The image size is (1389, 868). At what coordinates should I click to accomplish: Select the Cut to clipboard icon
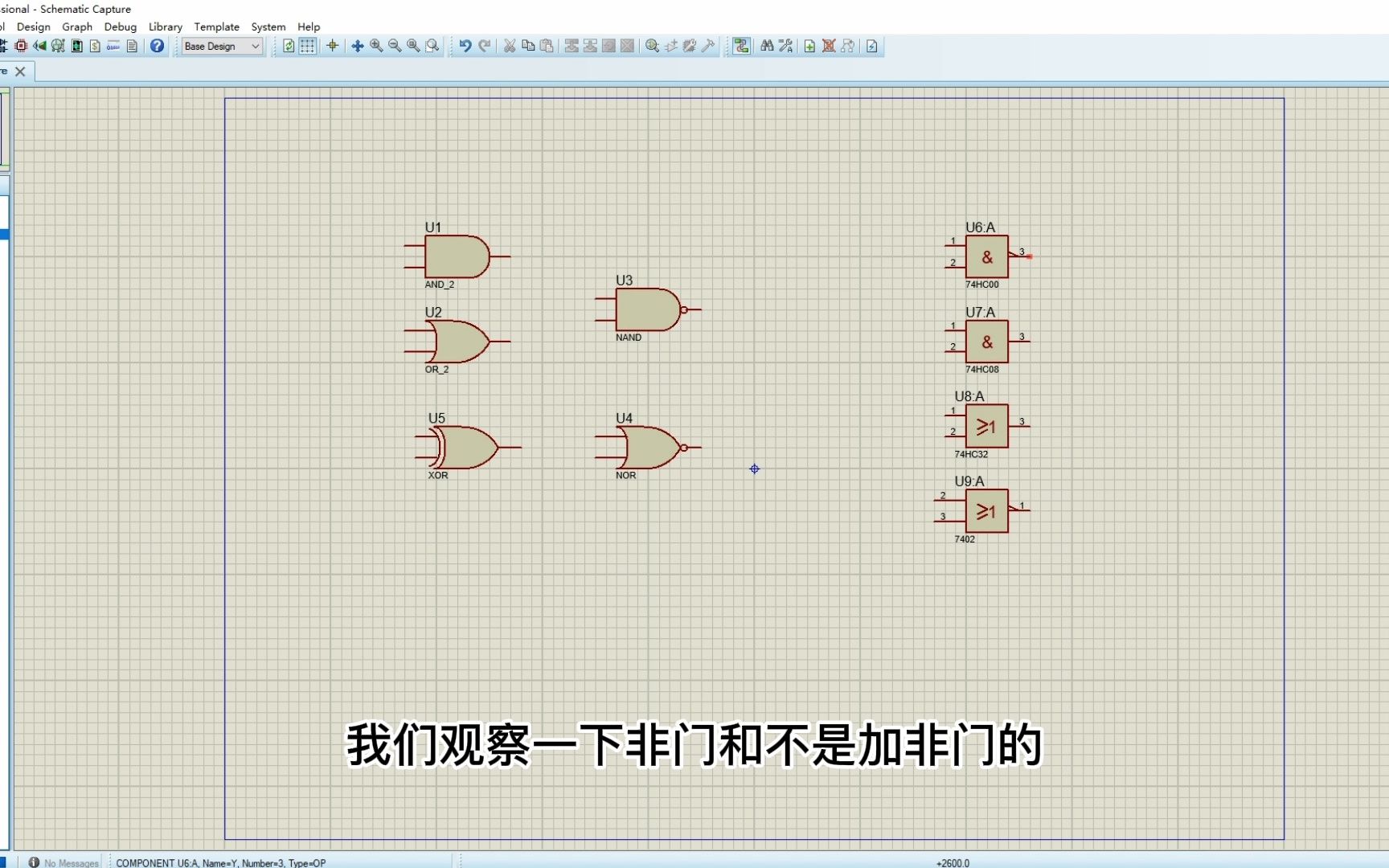coord(508,46)
